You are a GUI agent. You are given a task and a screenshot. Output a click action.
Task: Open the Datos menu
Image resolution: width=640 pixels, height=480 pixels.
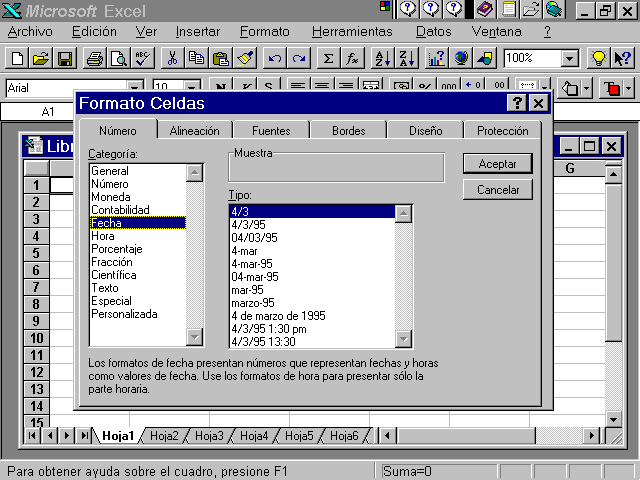(433, 31)
